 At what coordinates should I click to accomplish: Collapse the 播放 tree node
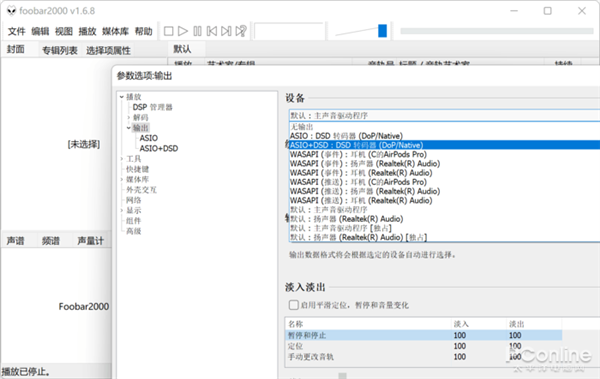click(x=122, y=97)
